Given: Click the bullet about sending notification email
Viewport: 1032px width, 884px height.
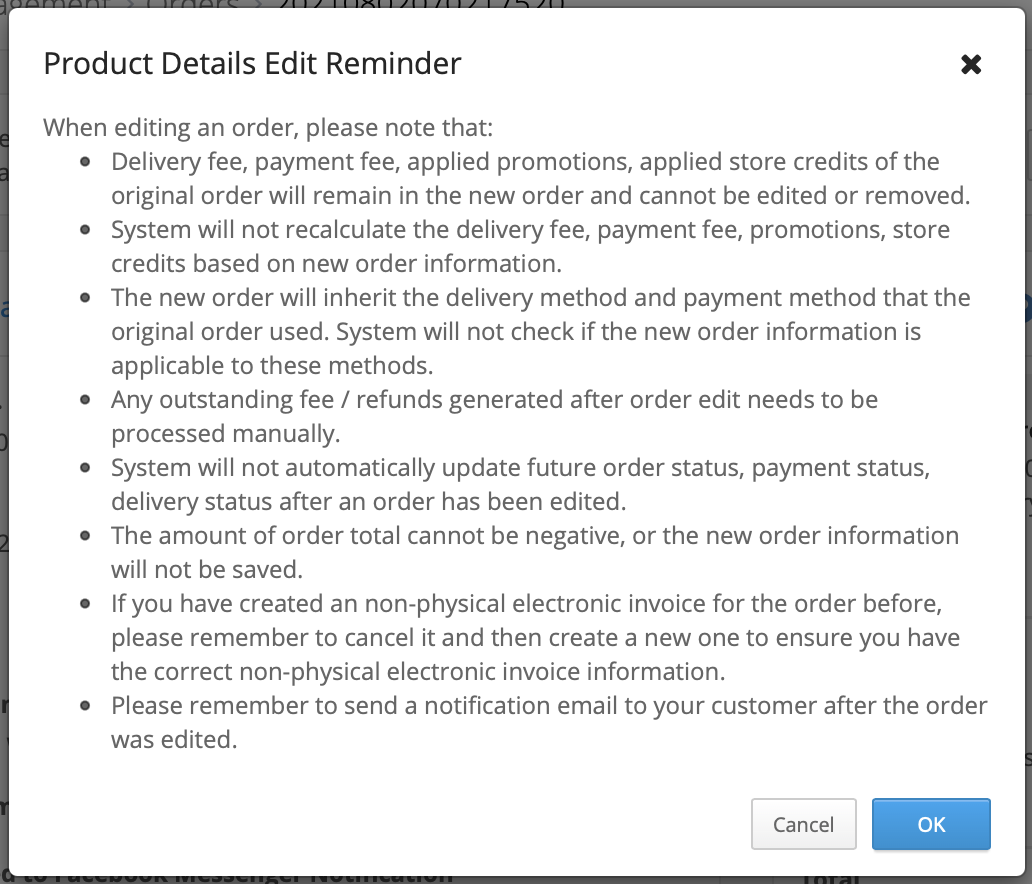Looking at the screenshot, I should 548,722.
